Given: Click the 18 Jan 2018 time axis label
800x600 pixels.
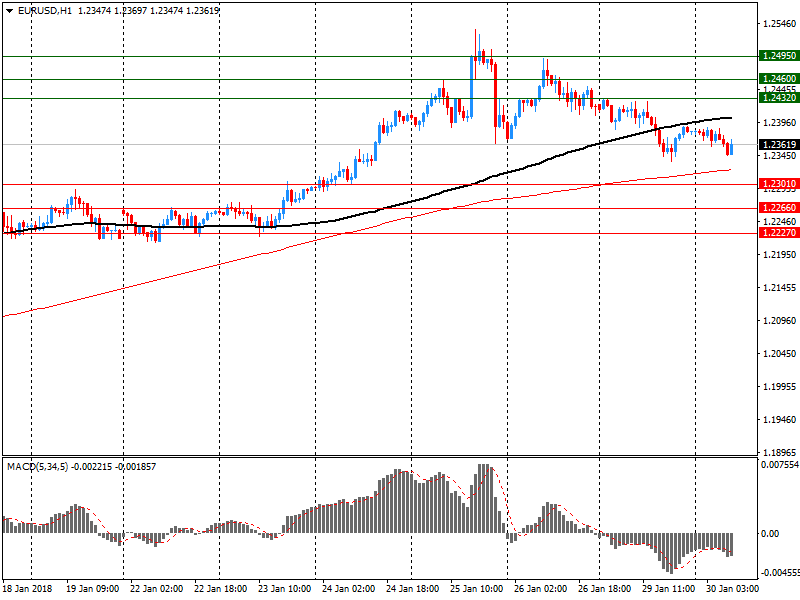Looking at the screenshot, I should 28,588.
